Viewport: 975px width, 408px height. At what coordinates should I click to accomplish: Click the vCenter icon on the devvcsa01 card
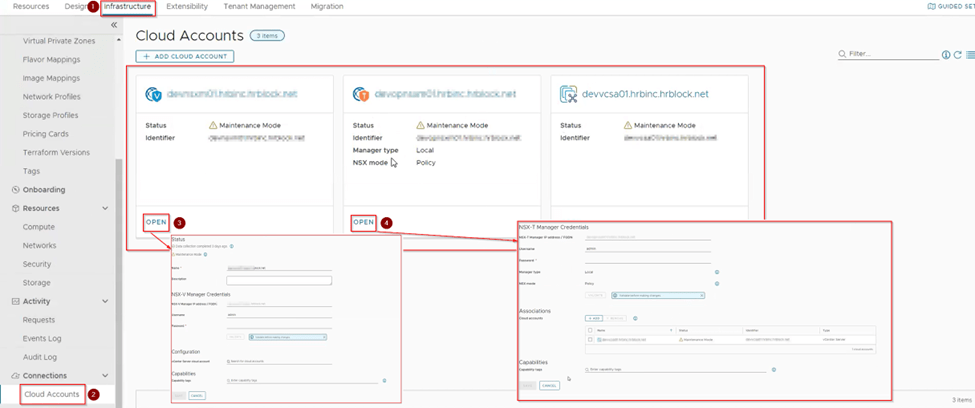pyautogui.click(x=569, y=94)
